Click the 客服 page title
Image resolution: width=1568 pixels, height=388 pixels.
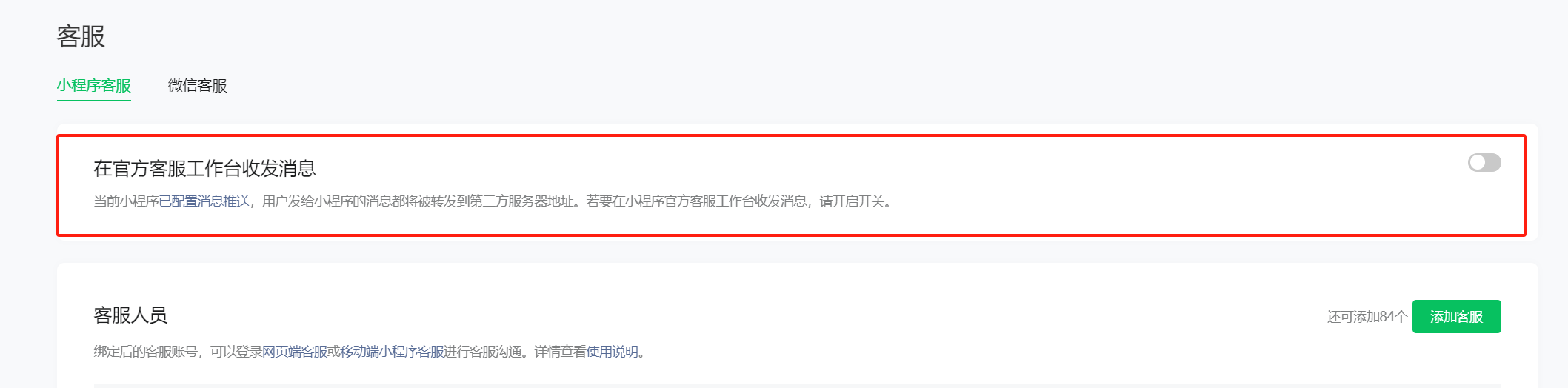point(81,36)
